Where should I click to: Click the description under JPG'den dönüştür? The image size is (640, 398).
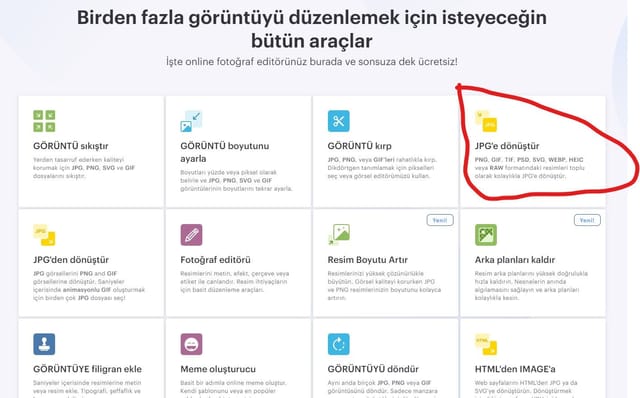tap(89, 286)
